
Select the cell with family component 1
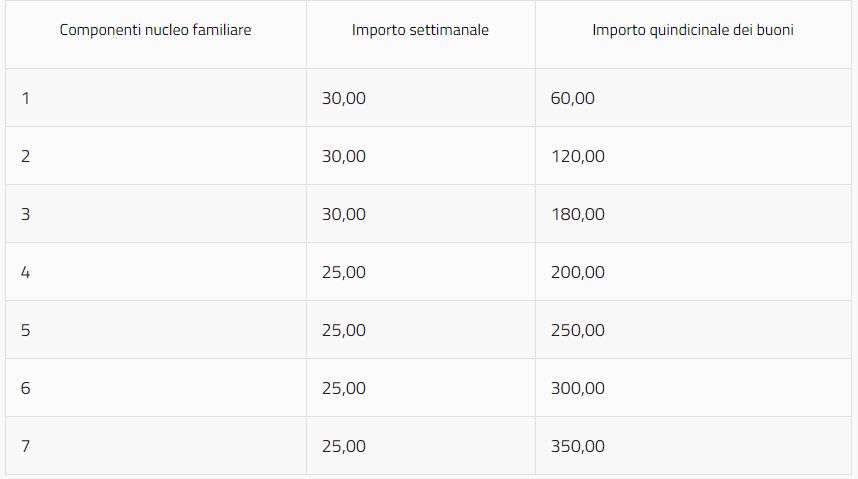[x=26, y=98]
